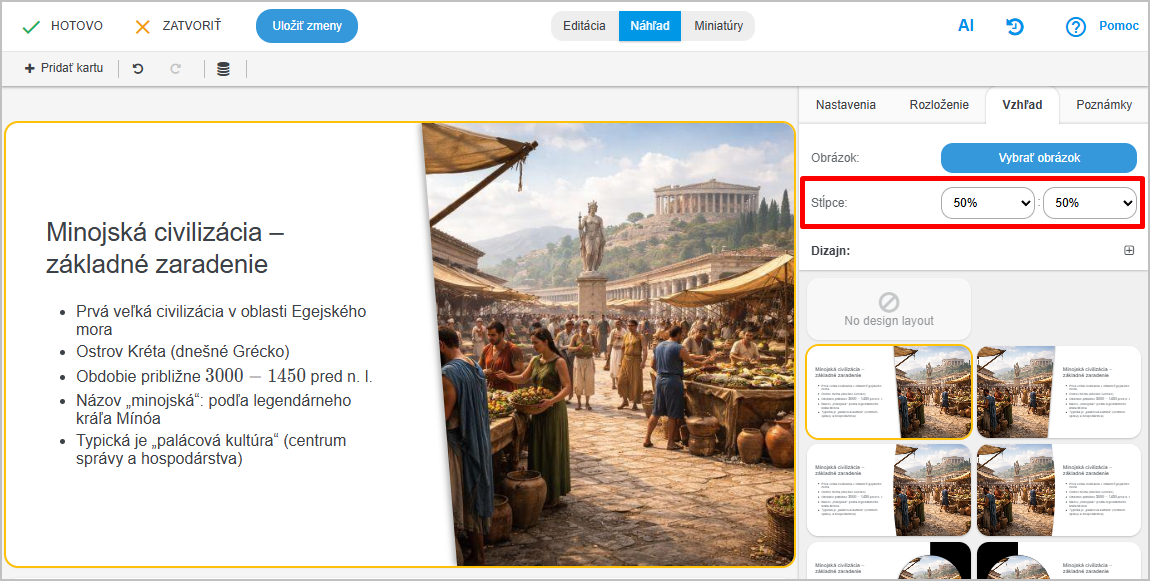Image resolution: width=1150 pixels, height=581 pixels.
Task: Switch to Náhľad view mode
Action: pos(650,26)
